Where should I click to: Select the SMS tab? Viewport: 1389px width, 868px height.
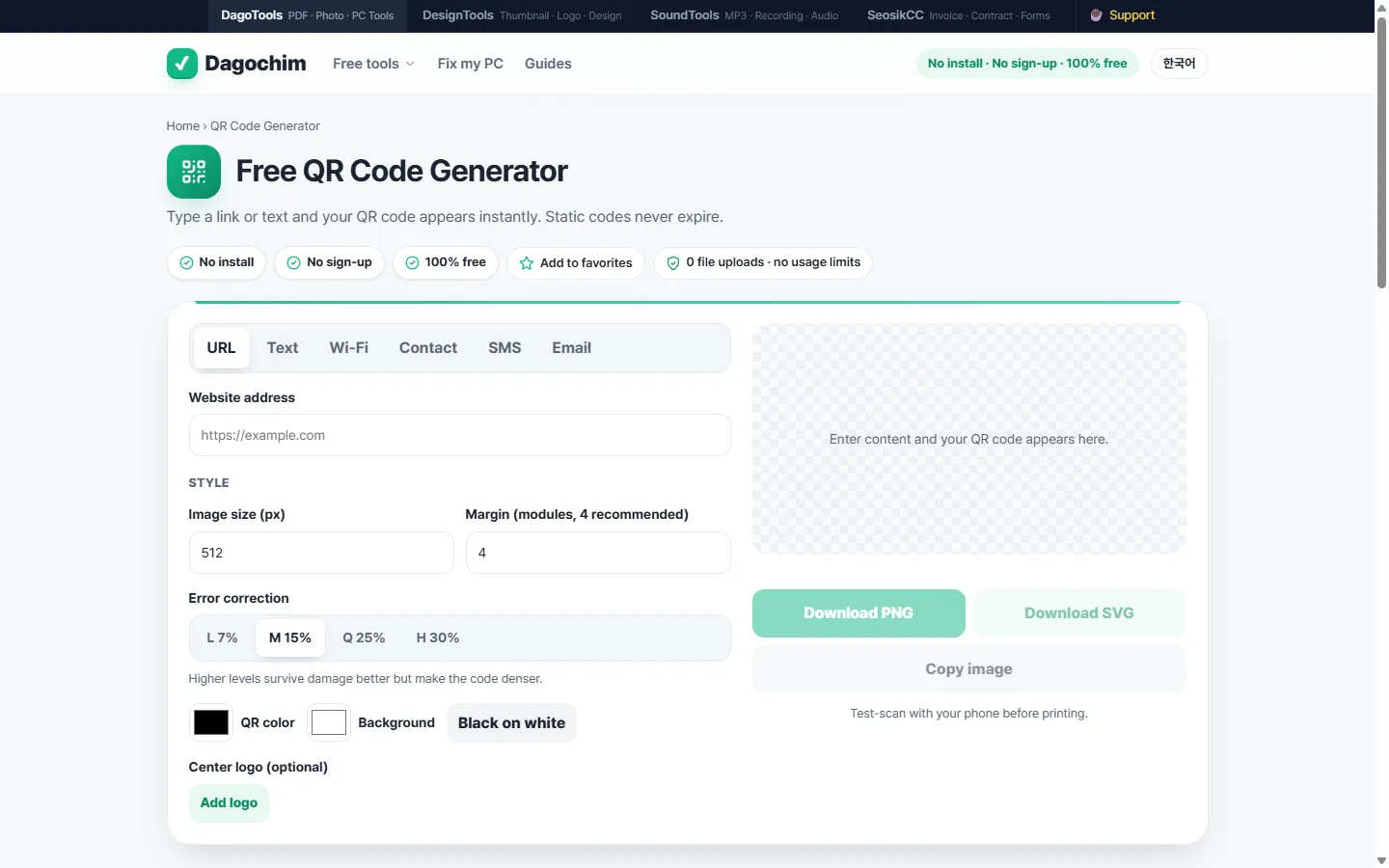504,348
